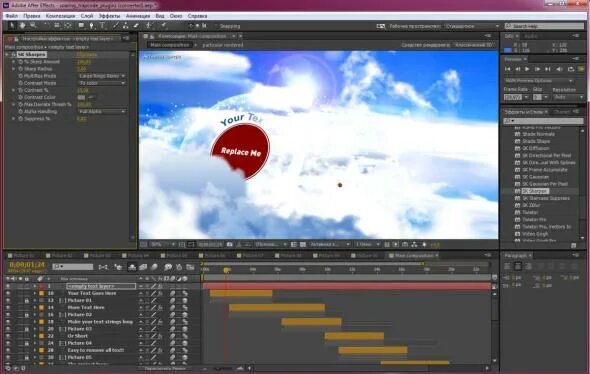Viewport: 590px width, 374px height.
Task: Click the timeline playhead marker
Action: 226,270
